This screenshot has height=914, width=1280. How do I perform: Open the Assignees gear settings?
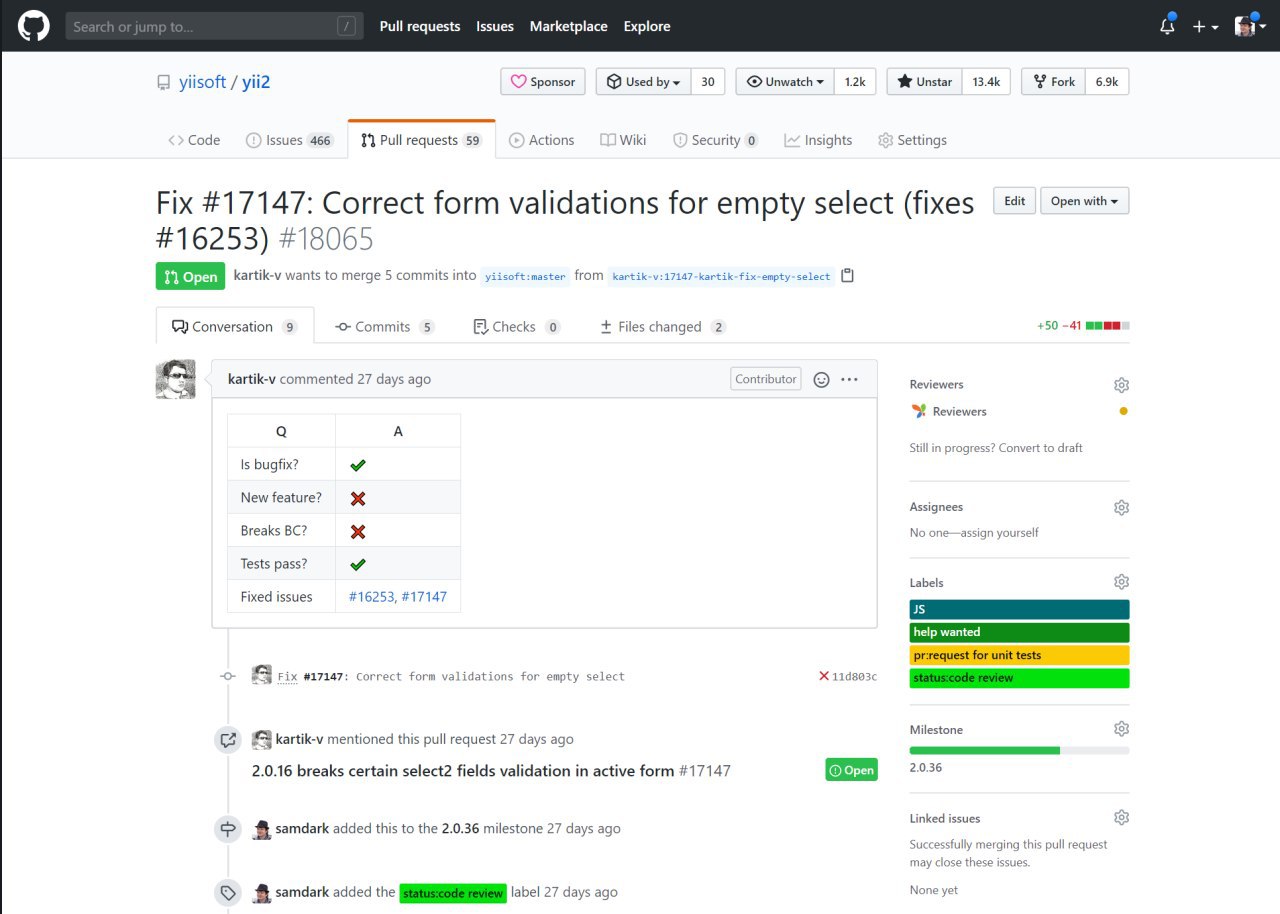click(1121, 507)
